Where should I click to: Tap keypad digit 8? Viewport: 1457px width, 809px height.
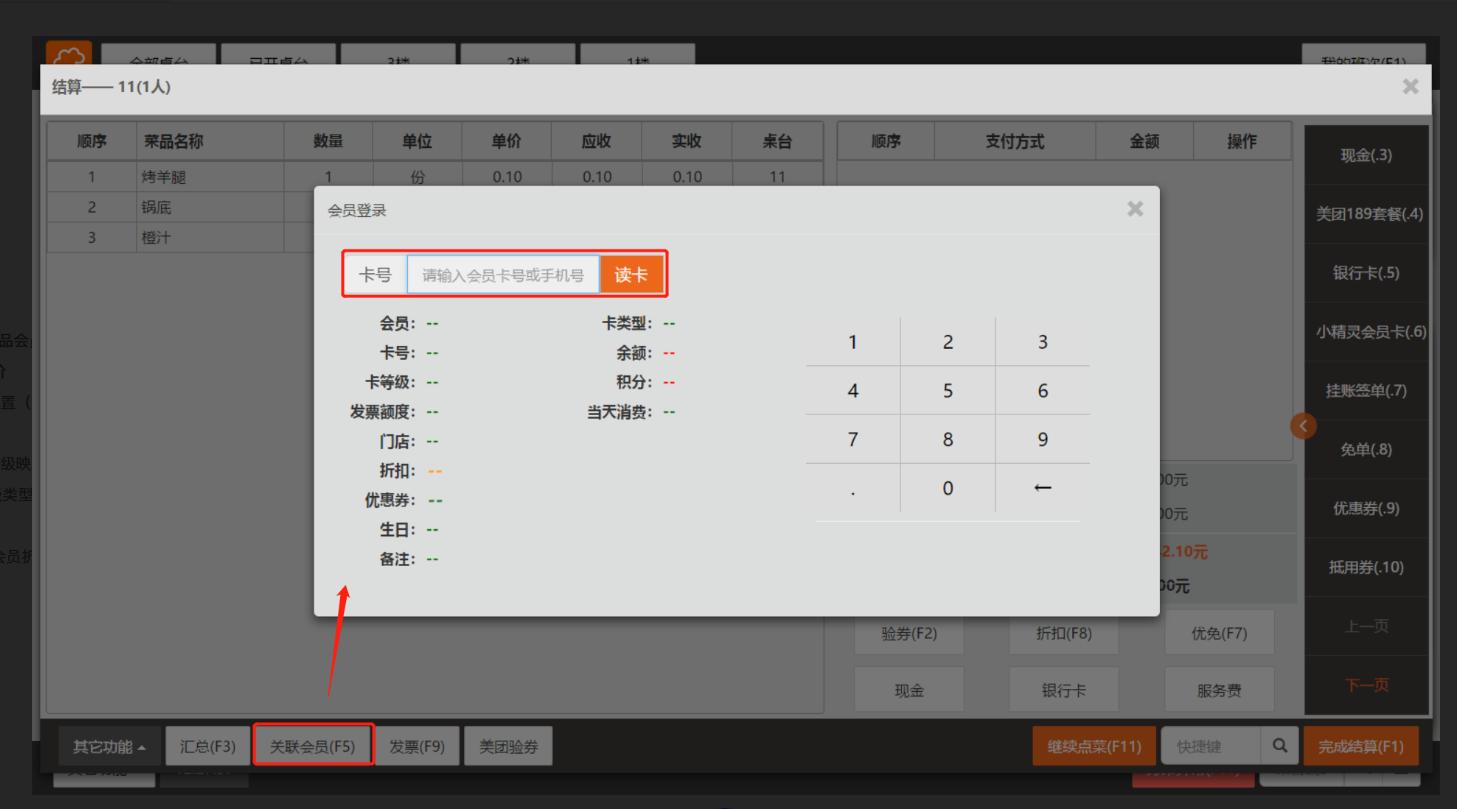(948, 439)
